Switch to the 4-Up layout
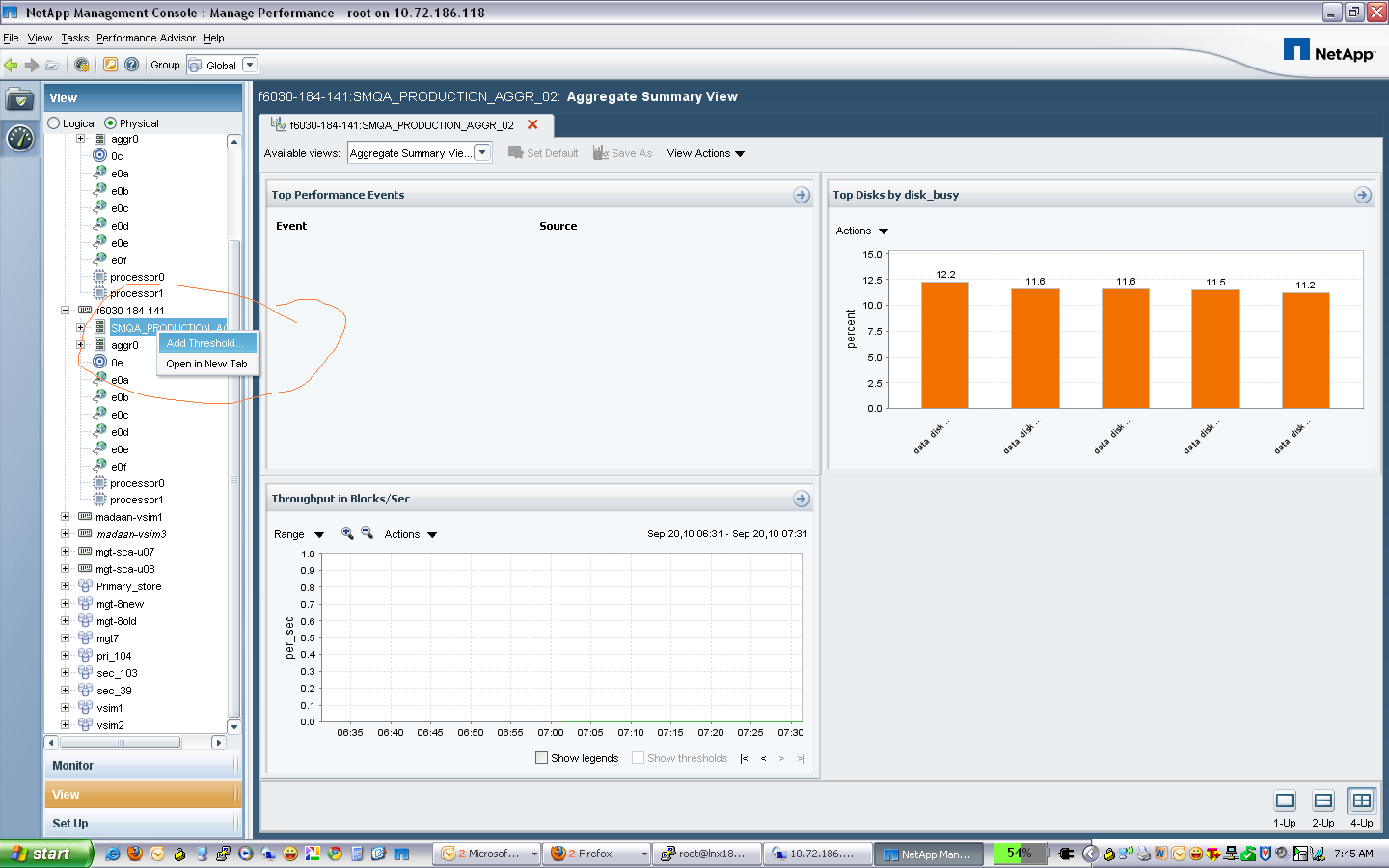Image resolution: width=1389 pixels, height=868 pixels. tap(1361, 800)
